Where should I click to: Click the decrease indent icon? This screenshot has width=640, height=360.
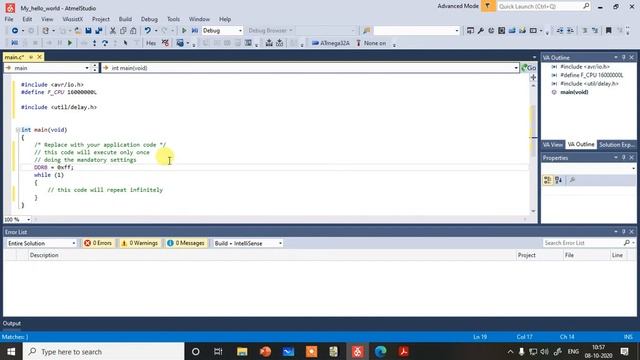click(560, 31)
